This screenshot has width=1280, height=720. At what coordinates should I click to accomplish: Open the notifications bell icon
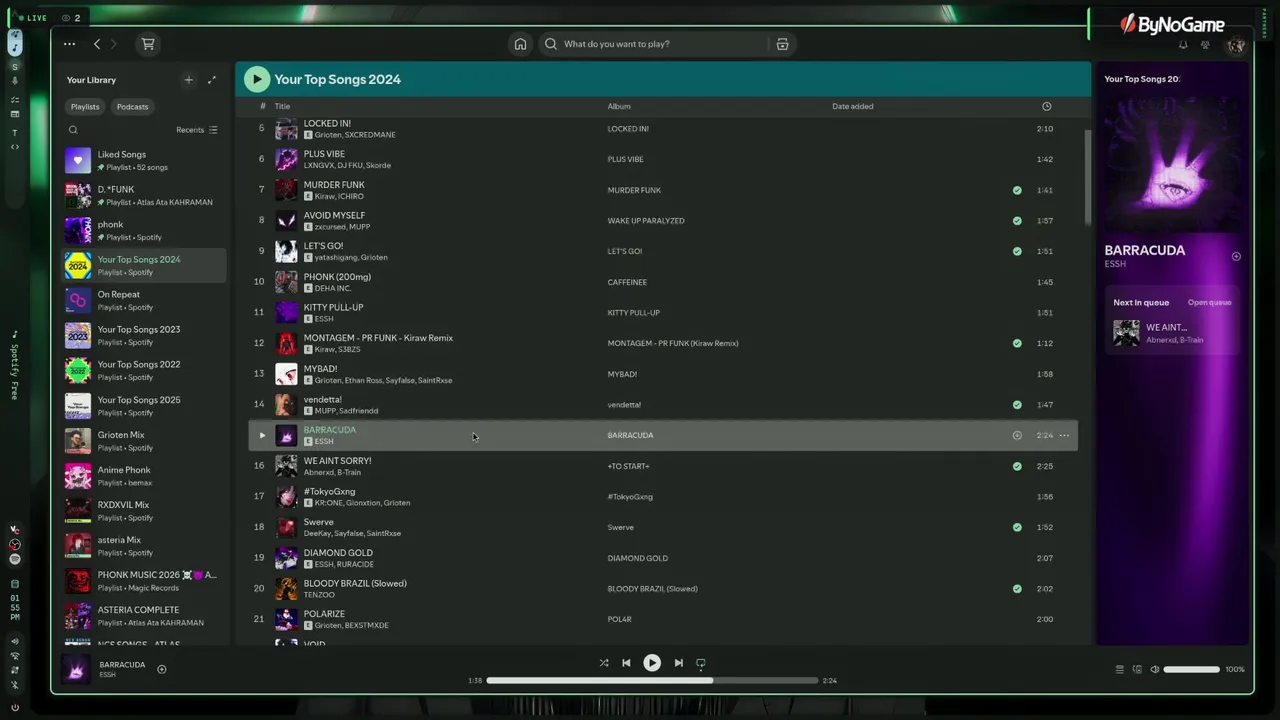pyautogui.click(x=1183, y=45)
